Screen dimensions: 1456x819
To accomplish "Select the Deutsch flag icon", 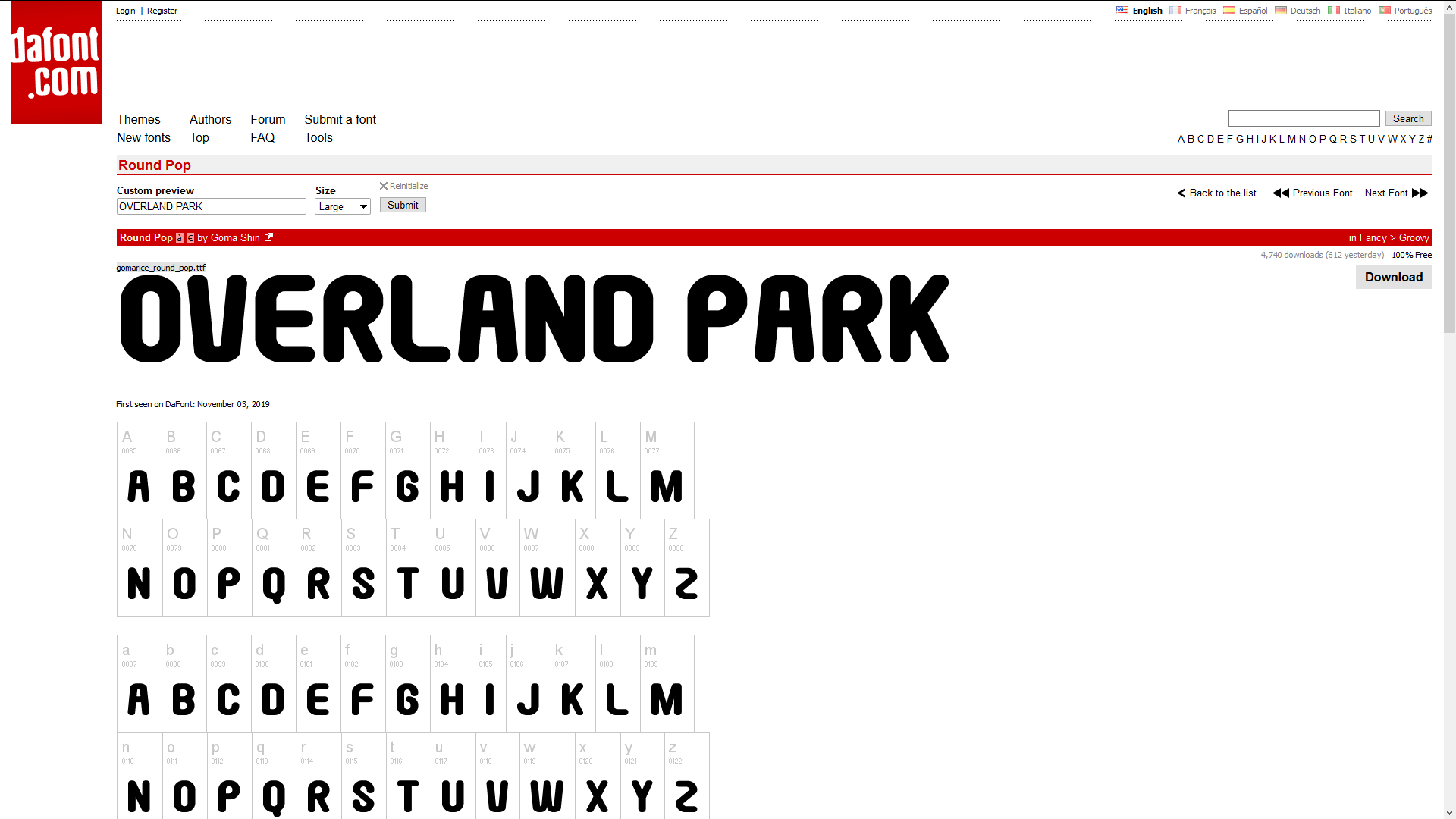I will pos(1280,10).
